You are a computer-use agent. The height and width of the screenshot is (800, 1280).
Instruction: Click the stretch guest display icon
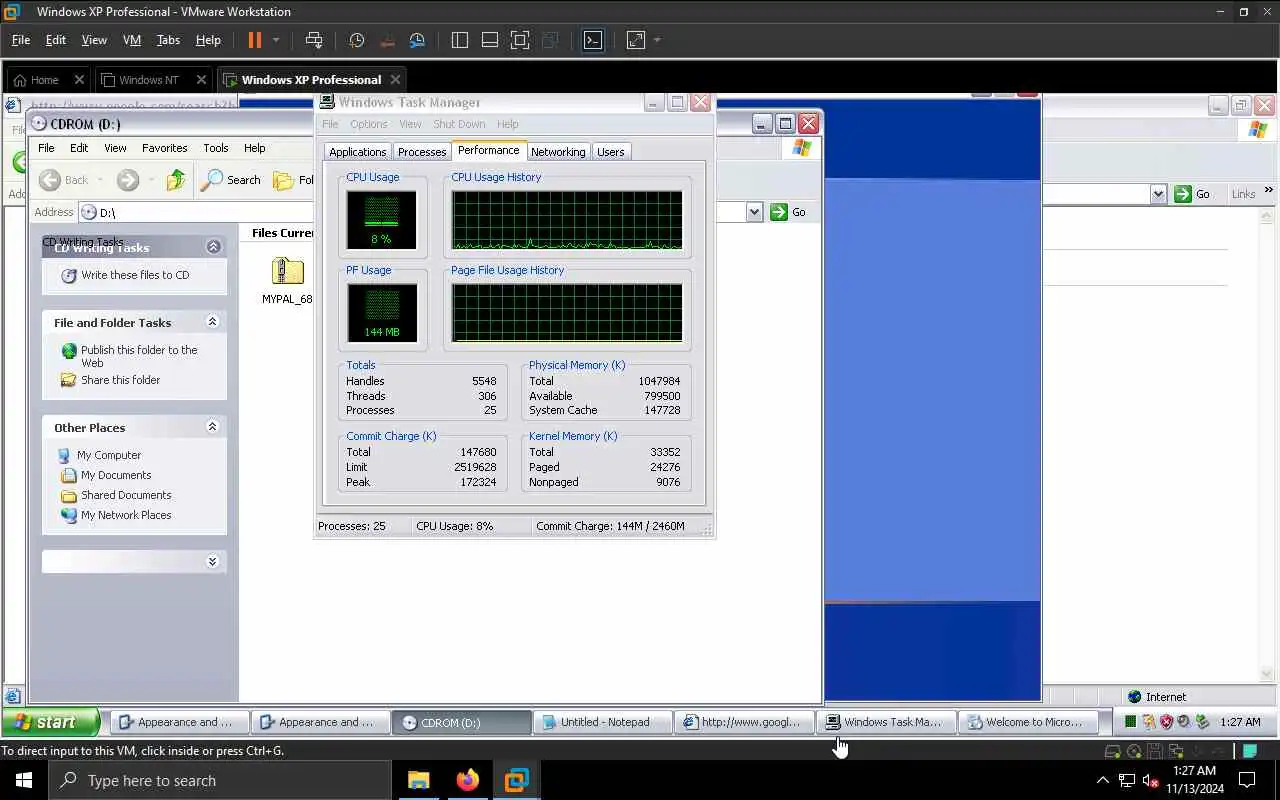point(636,40)
